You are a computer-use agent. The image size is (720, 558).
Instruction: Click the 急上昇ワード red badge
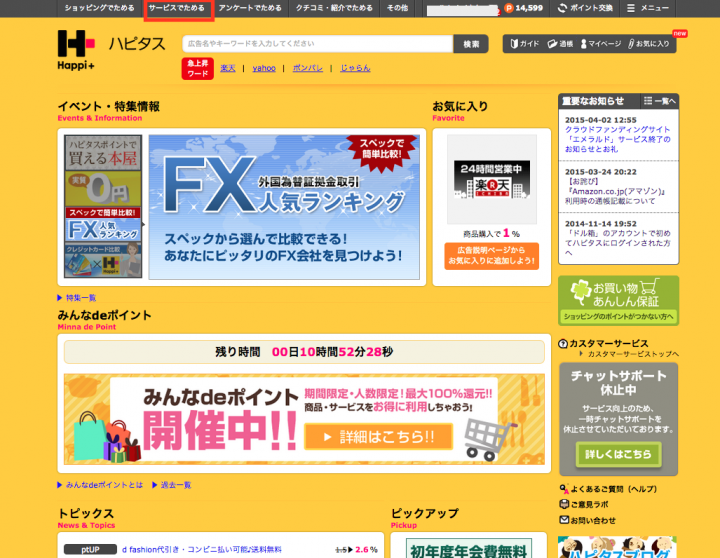197,68
